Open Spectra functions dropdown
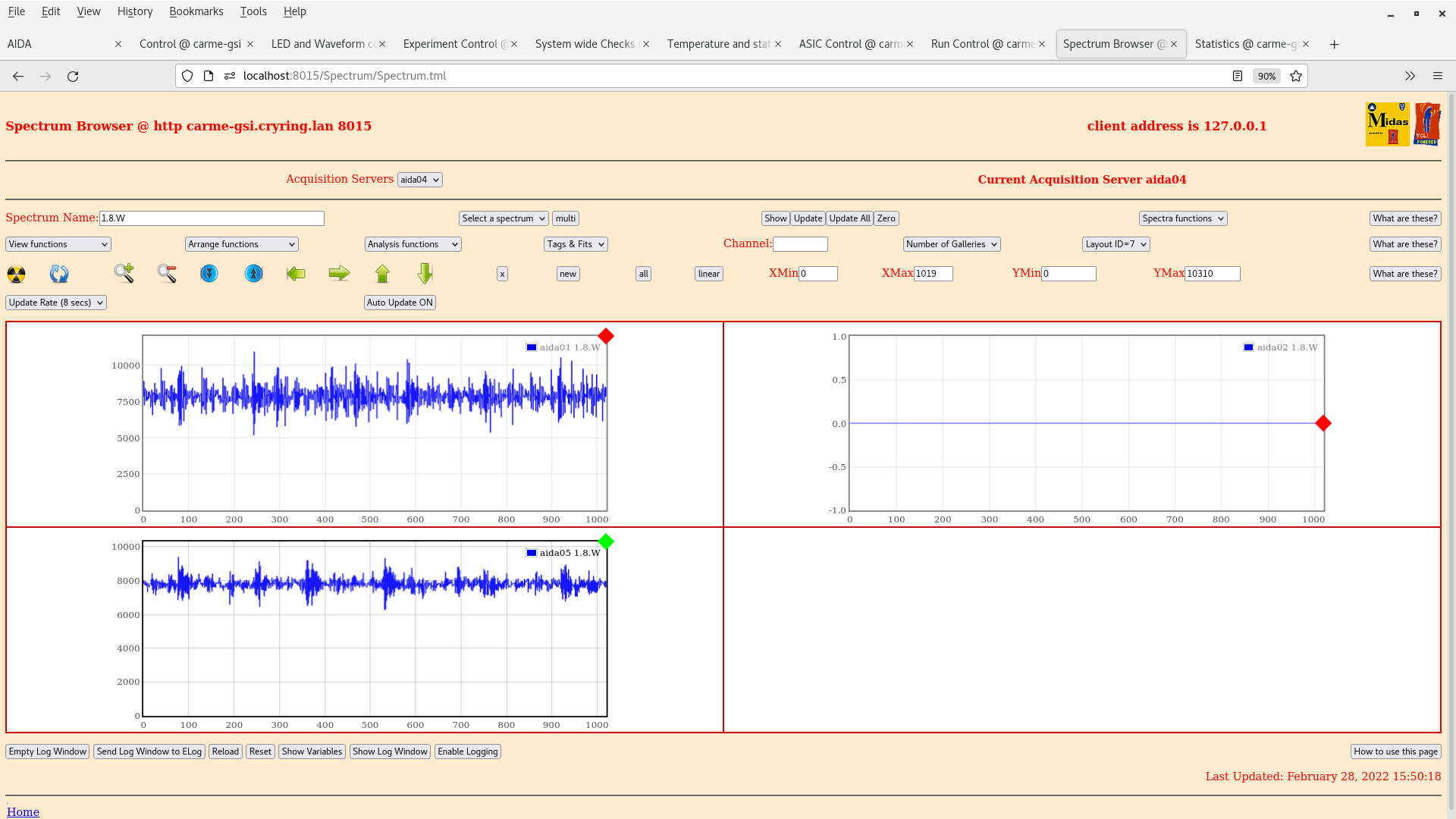 [1183, 218]
